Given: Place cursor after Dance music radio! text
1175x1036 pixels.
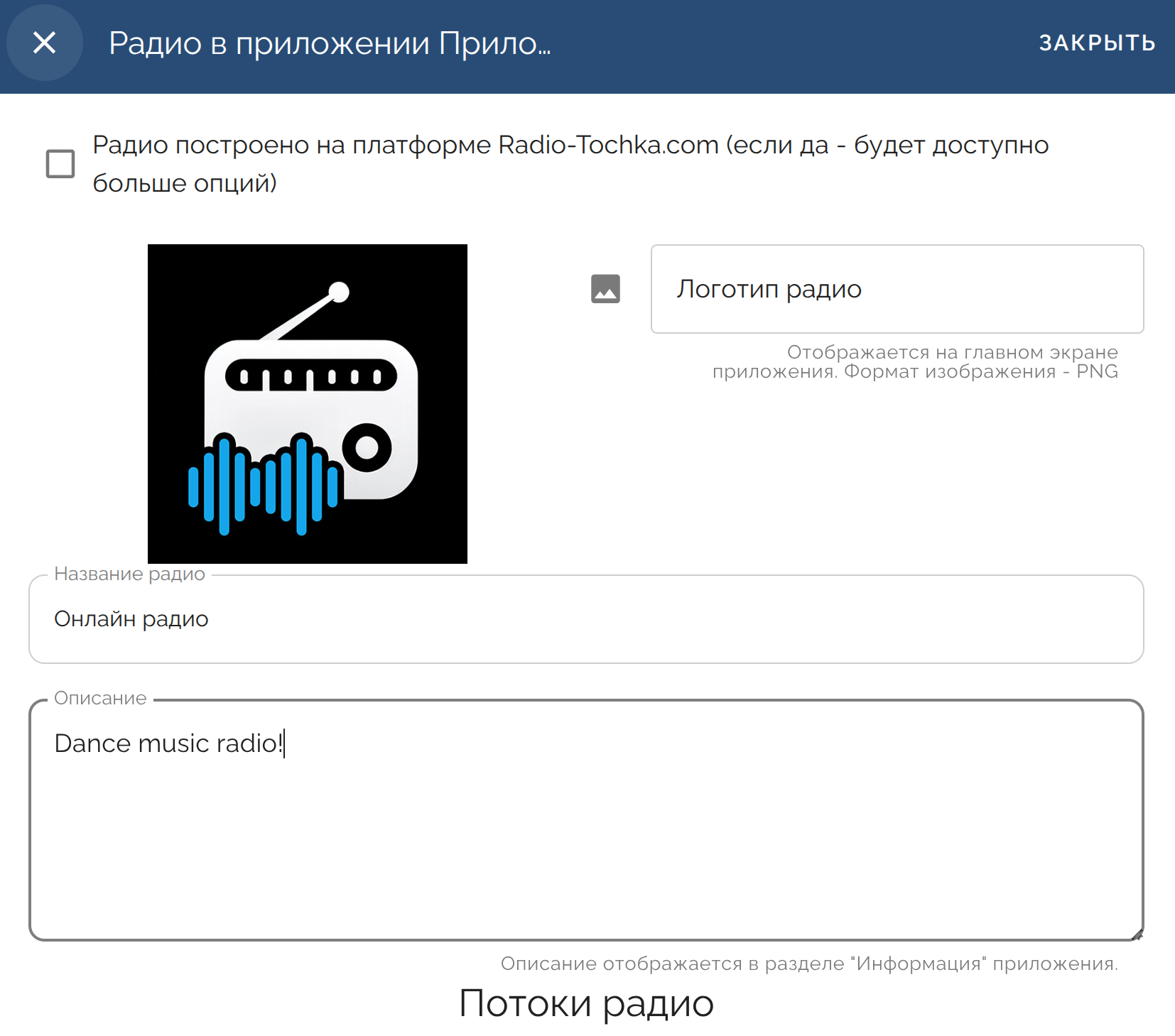Looking at the screenshot, I should coord(284,743).
